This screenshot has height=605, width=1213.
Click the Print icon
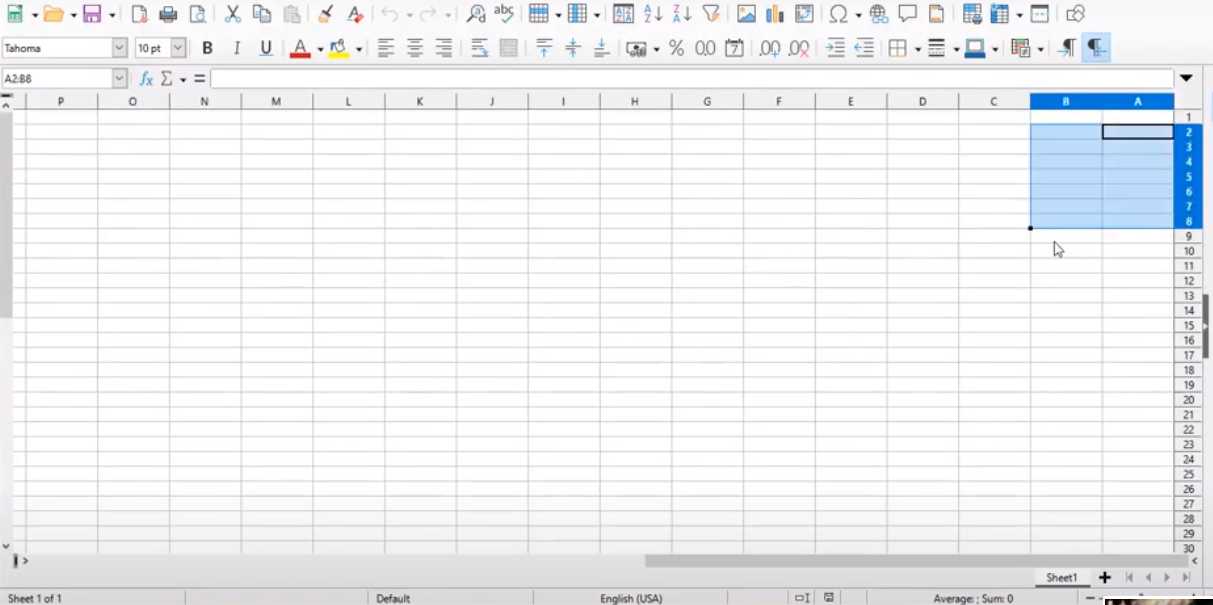click(168, 14)
